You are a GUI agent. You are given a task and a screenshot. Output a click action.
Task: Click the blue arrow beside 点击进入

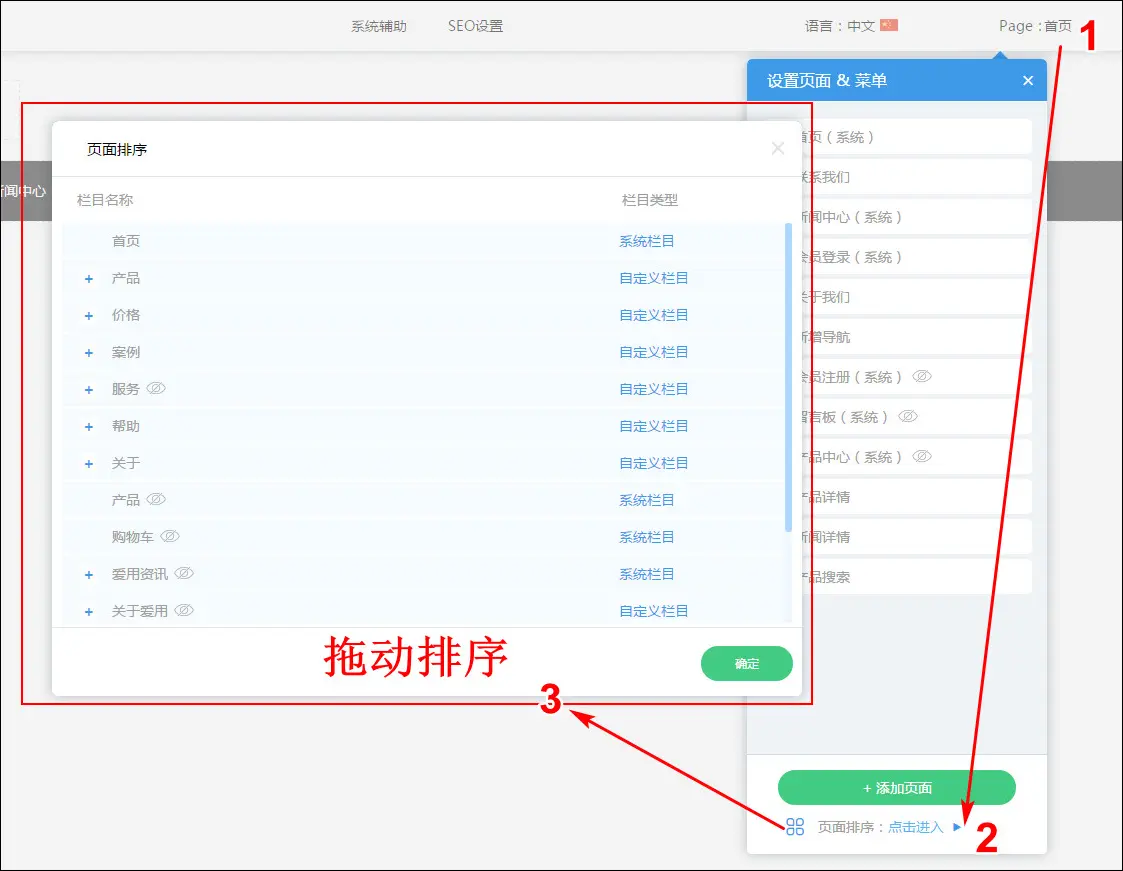pos(957,827)
